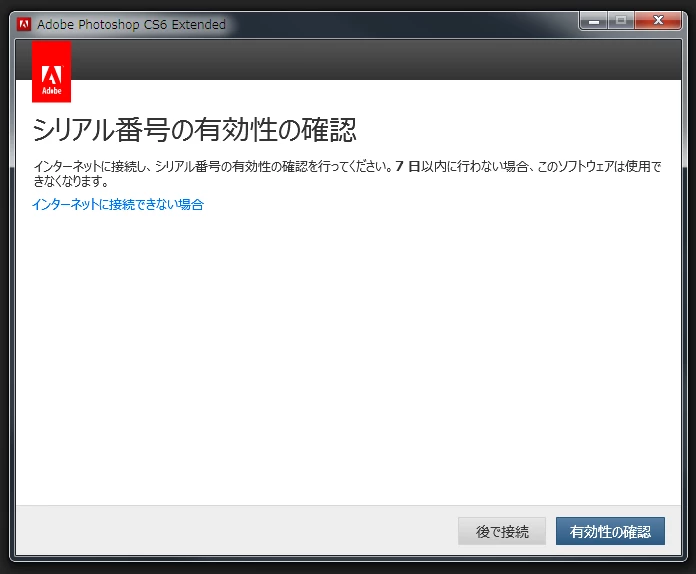Minimize the Photoshop CS6 Extended window
The width and height of the screenshot is (696, 574).
pos(594,21)
